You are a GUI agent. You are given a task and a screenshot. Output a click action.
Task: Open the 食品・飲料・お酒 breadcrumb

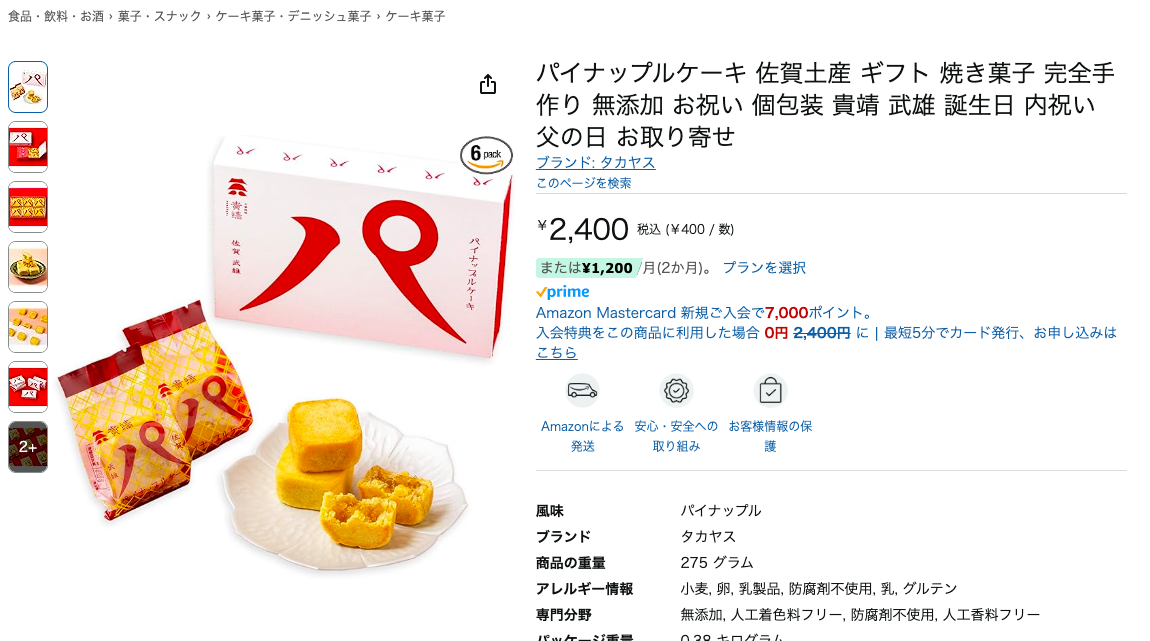click(56, 16)
